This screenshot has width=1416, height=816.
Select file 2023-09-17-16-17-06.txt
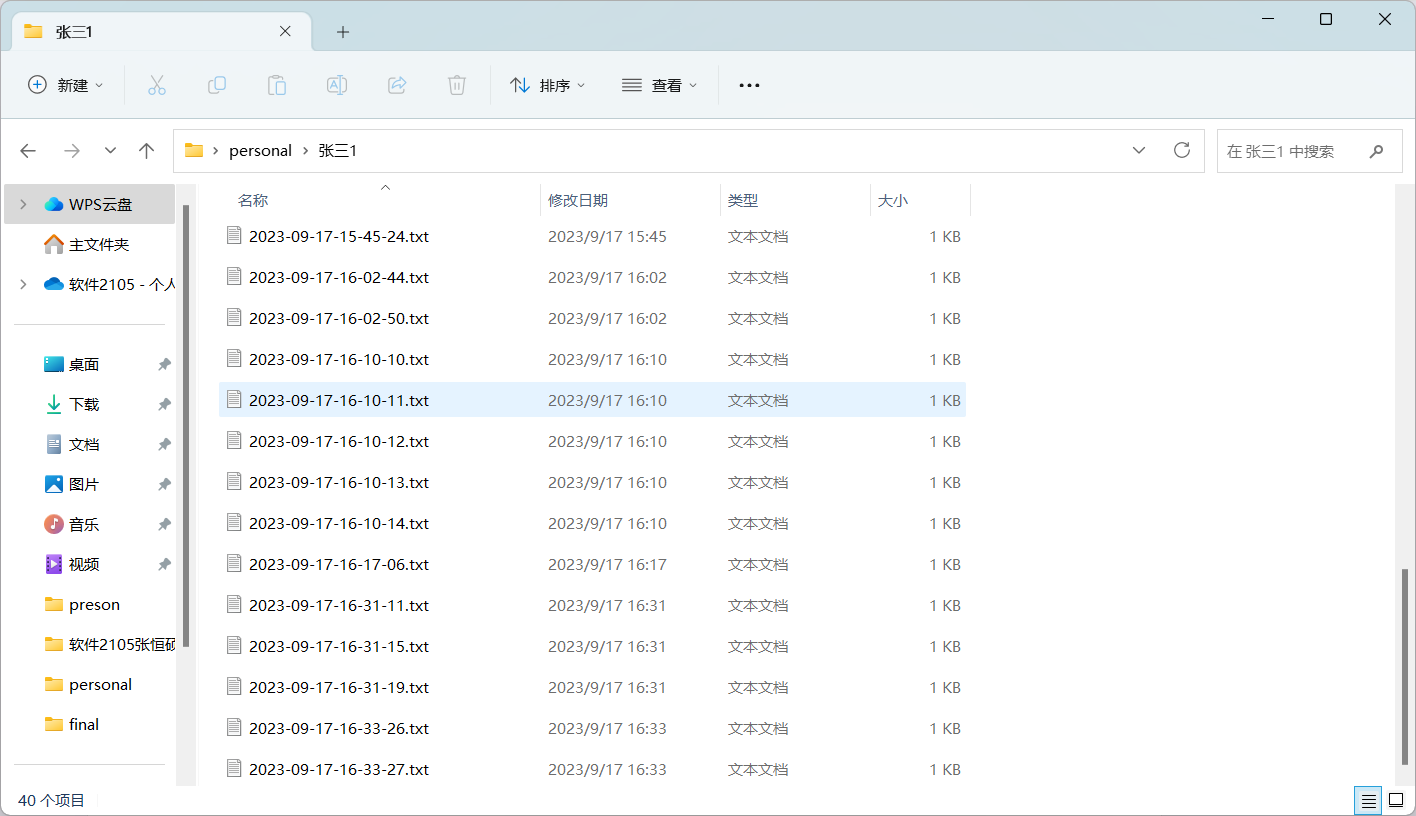click(592, 564)
